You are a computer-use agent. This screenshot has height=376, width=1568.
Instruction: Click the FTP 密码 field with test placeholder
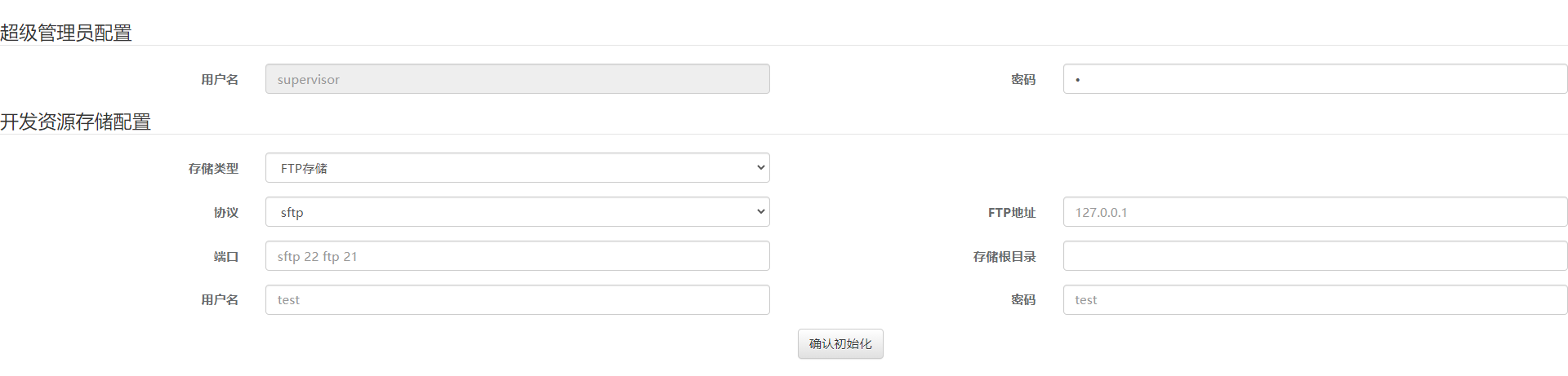pos(1315,300)
